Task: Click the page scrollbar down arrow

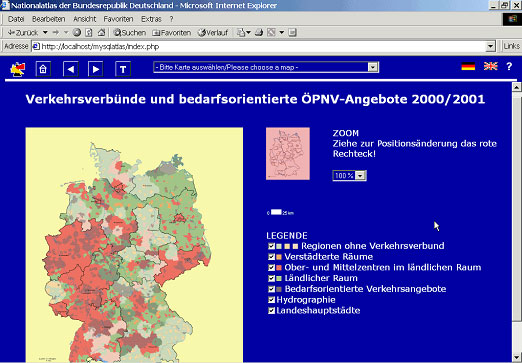Action: (x=516, y=357)
